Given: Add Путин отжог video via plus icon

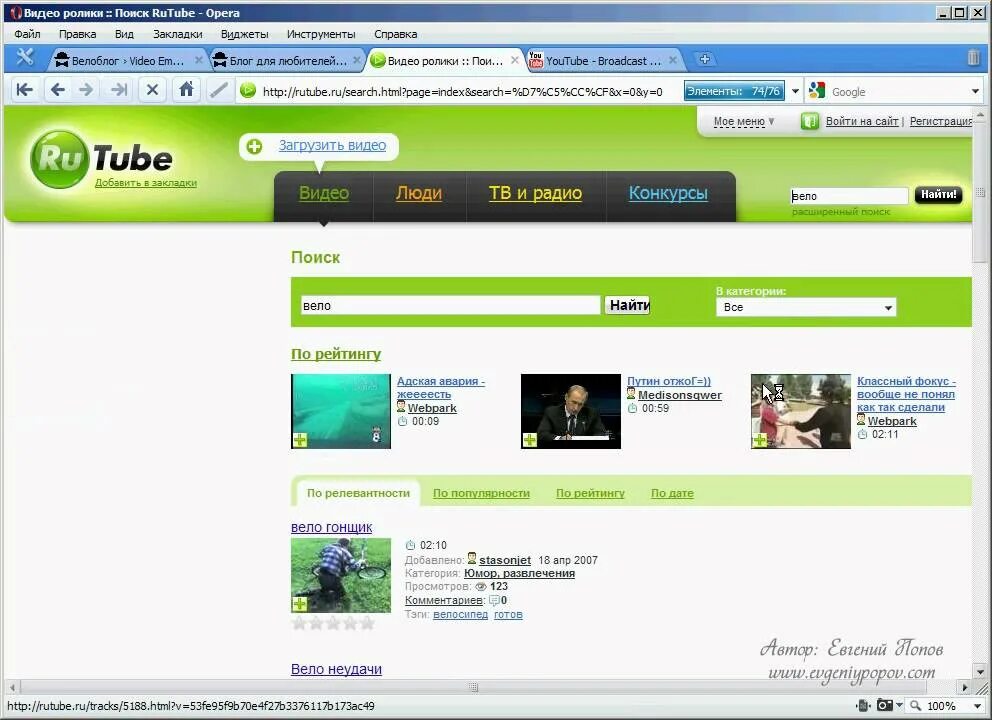Looking at the screenshot, I should [x=530, y=440].
